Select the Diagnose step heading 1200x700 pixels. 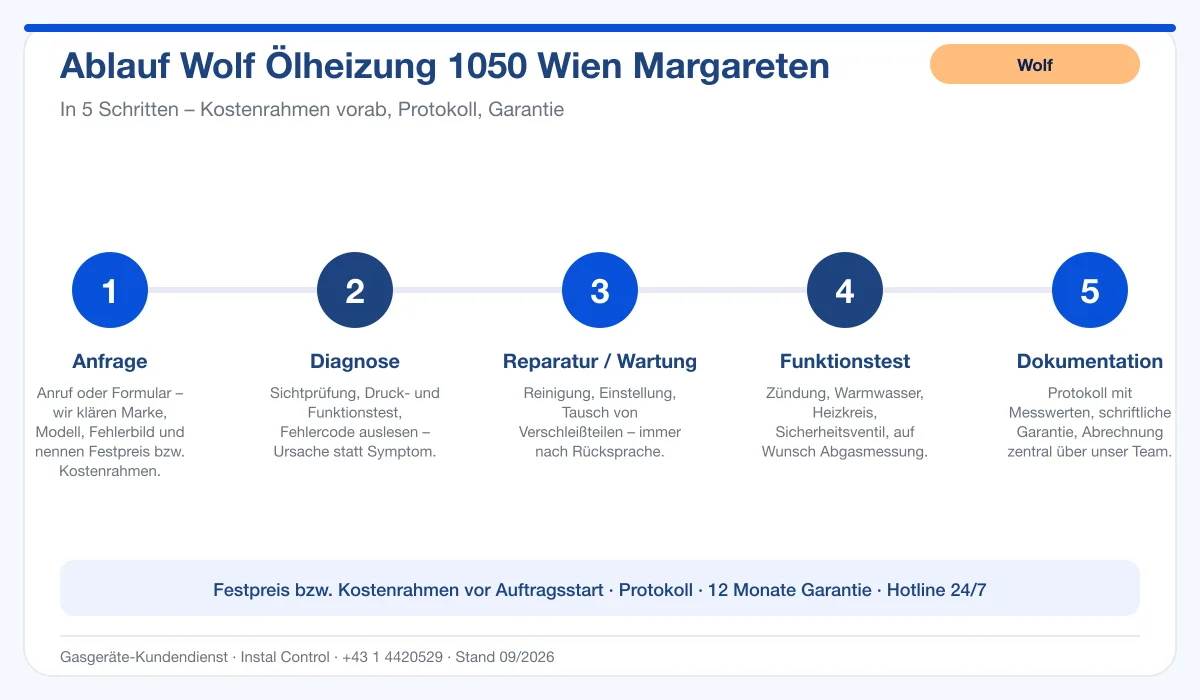tap(355, 361)
